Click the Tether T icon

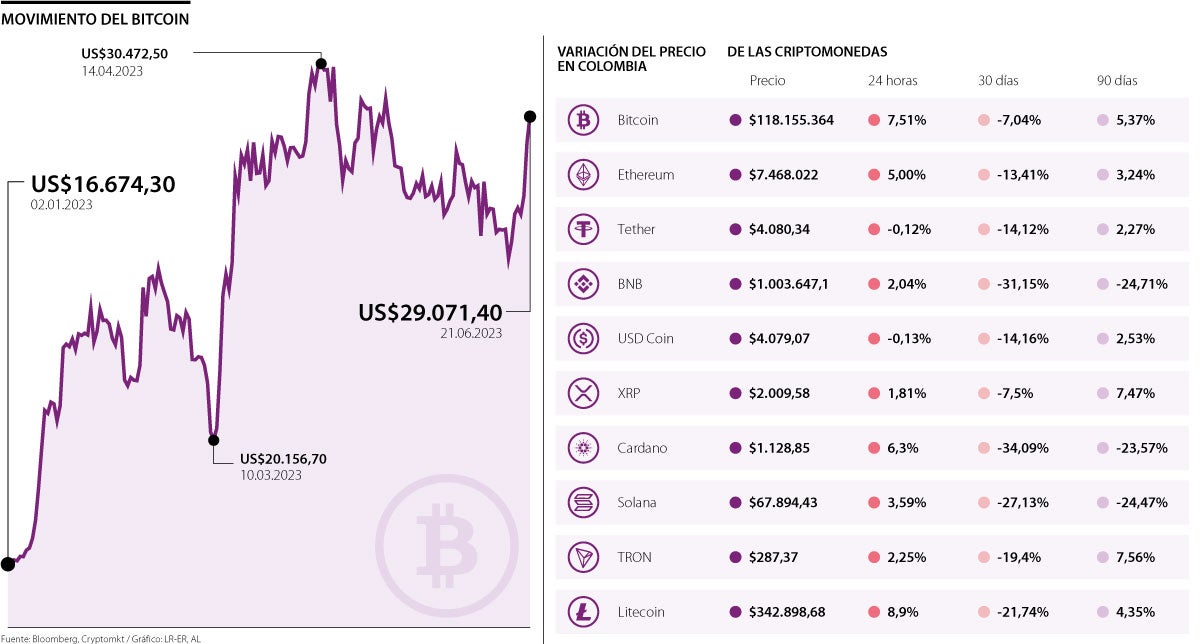[582, 229]
